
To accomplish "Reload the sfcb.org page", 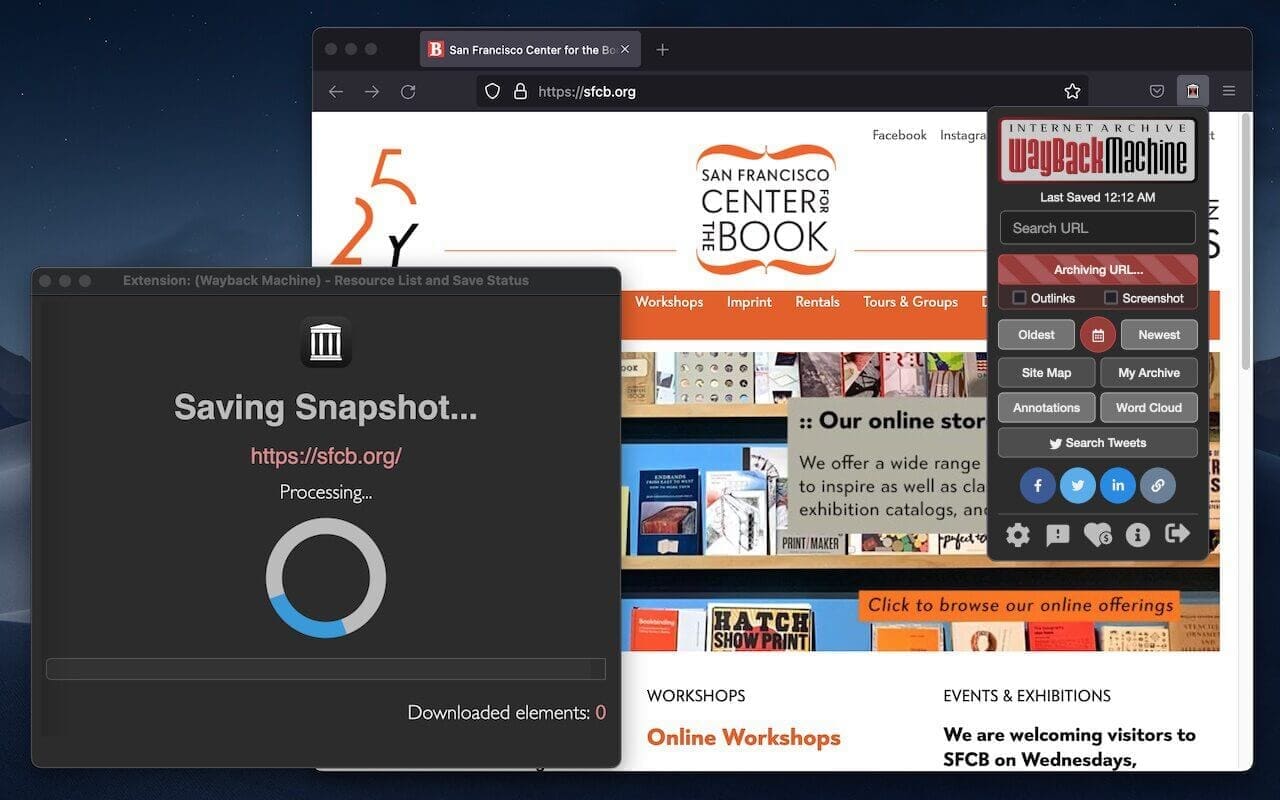I will click(x=408, y=91).
